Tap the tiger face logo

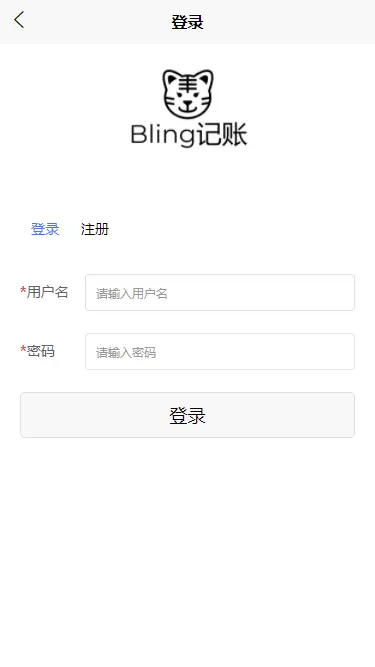click(x=188, y=94)
